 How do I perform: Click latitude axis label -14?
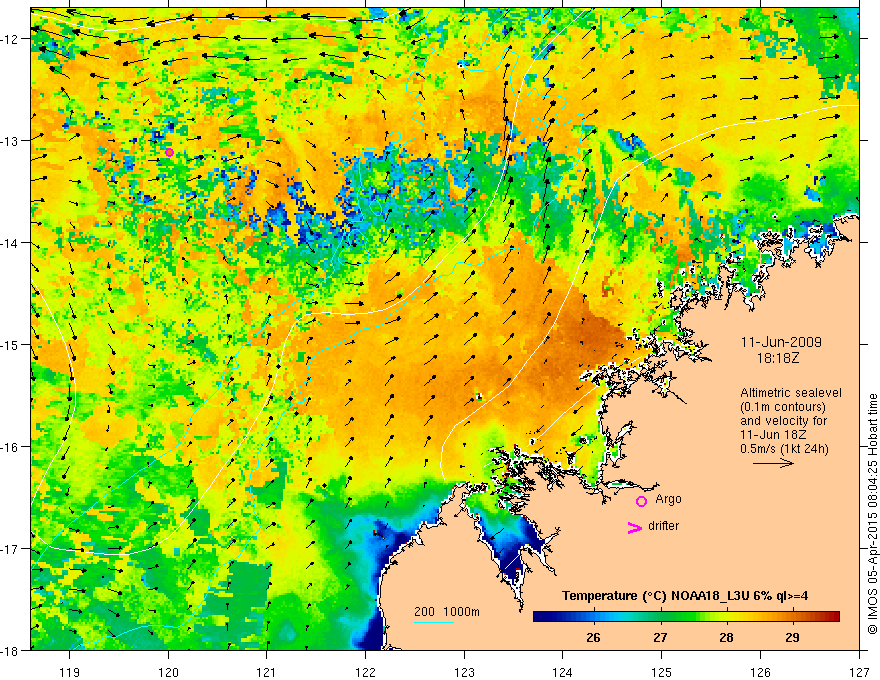click(11, 242)
